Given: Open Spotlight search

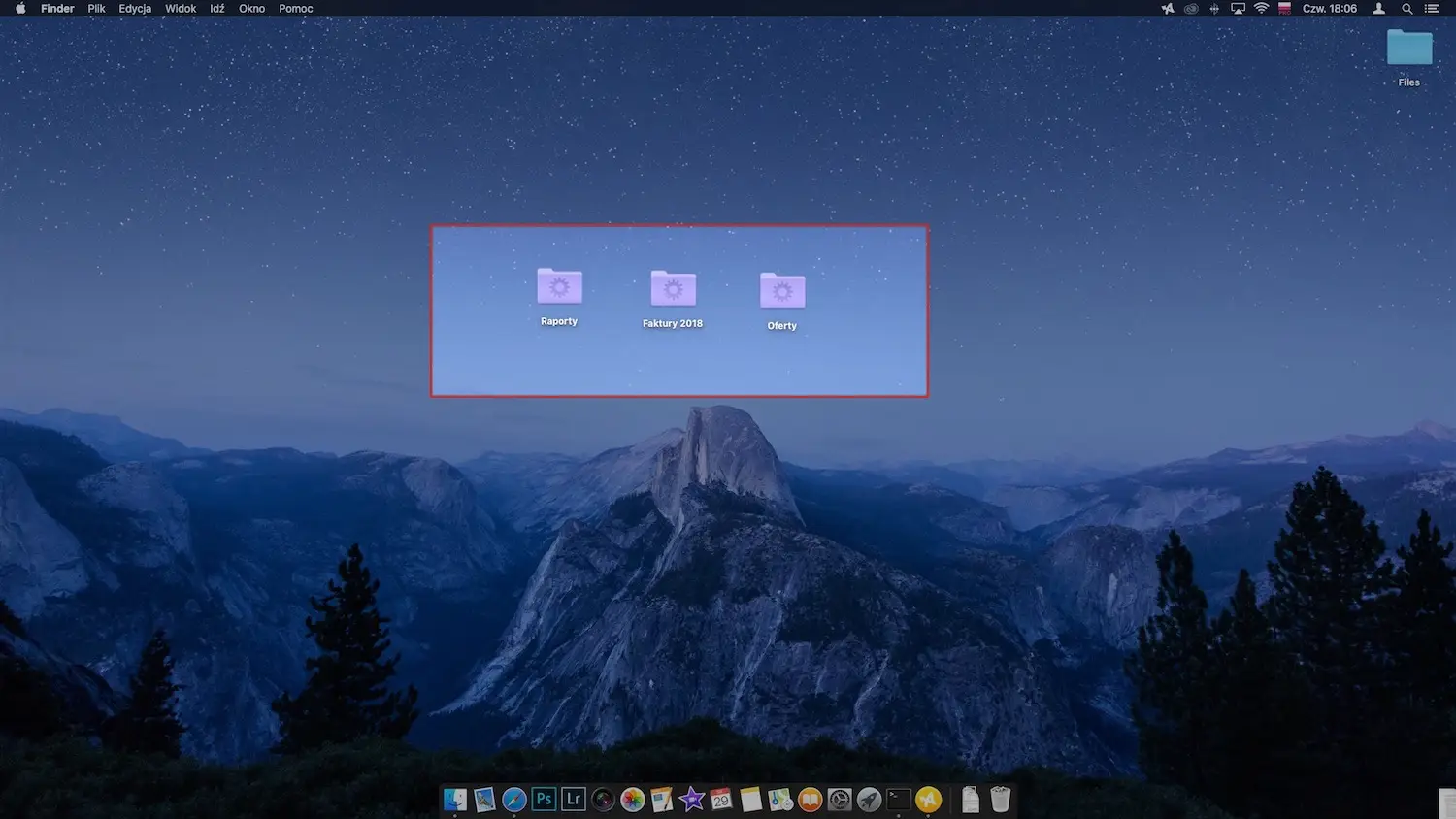Looking at the screenshot, I should (1407, 9).
